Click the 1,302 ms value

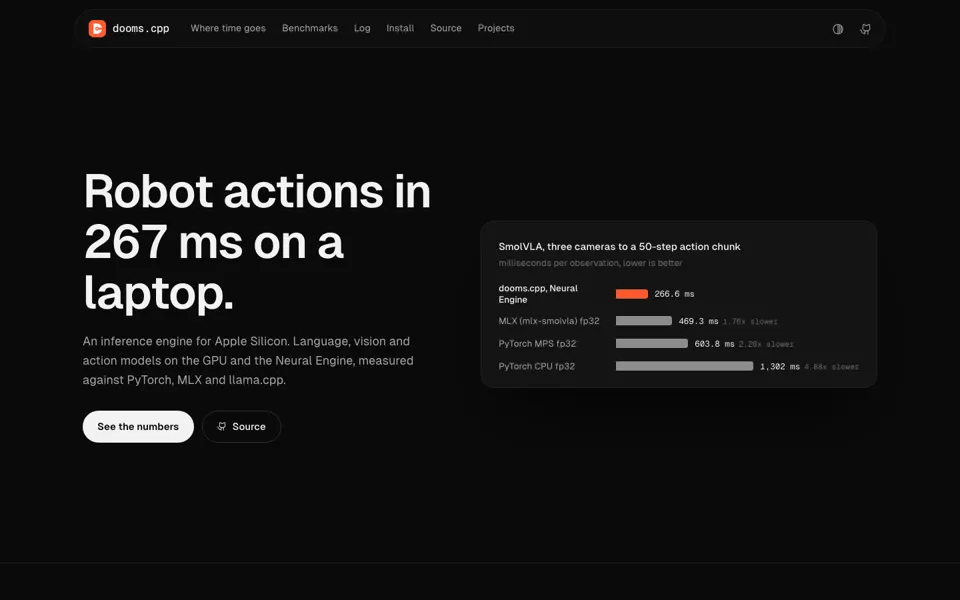(779, 366)
